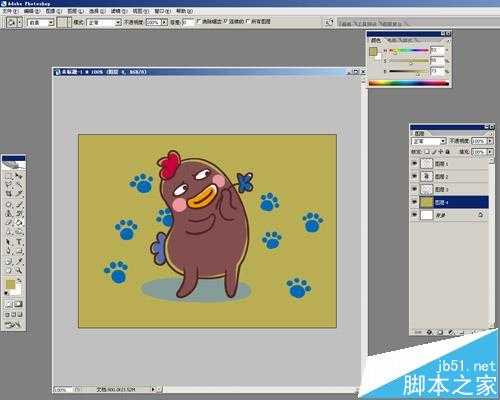The height and width of the screenshot is (400, 500).
Task: Hide layer 图层 2 with eye icon
Action: pyautogui.click(x=415, y=176)
